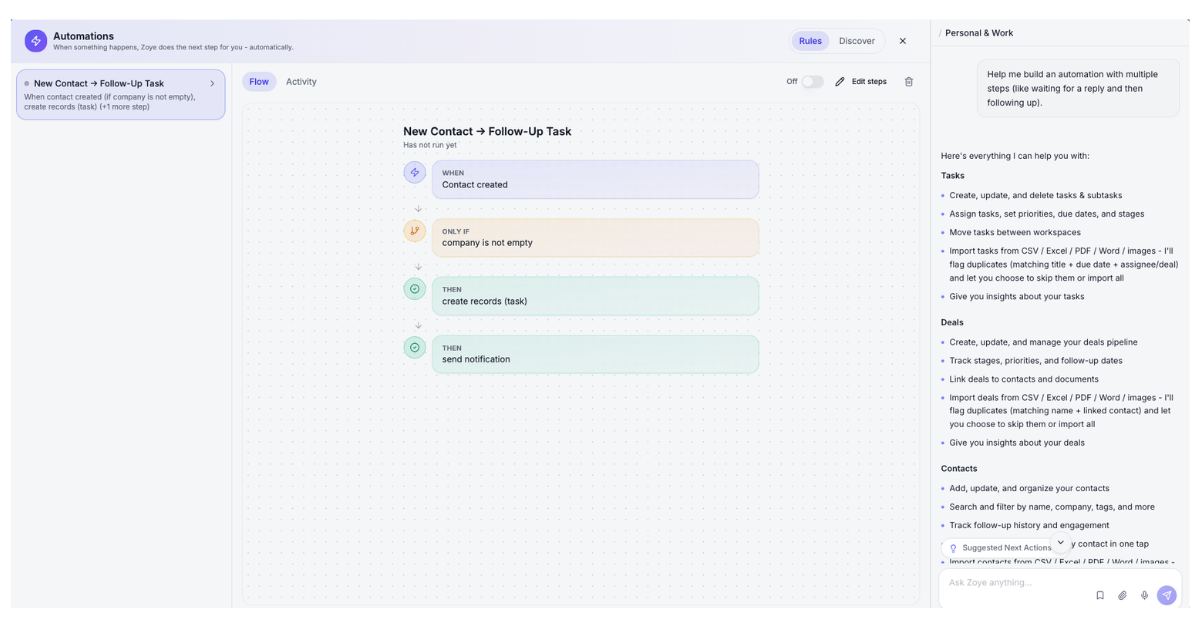Viewport: 1200px width, 628px height.
Task: Click the Automations lightning logo icon
Action: click(36, 41)
